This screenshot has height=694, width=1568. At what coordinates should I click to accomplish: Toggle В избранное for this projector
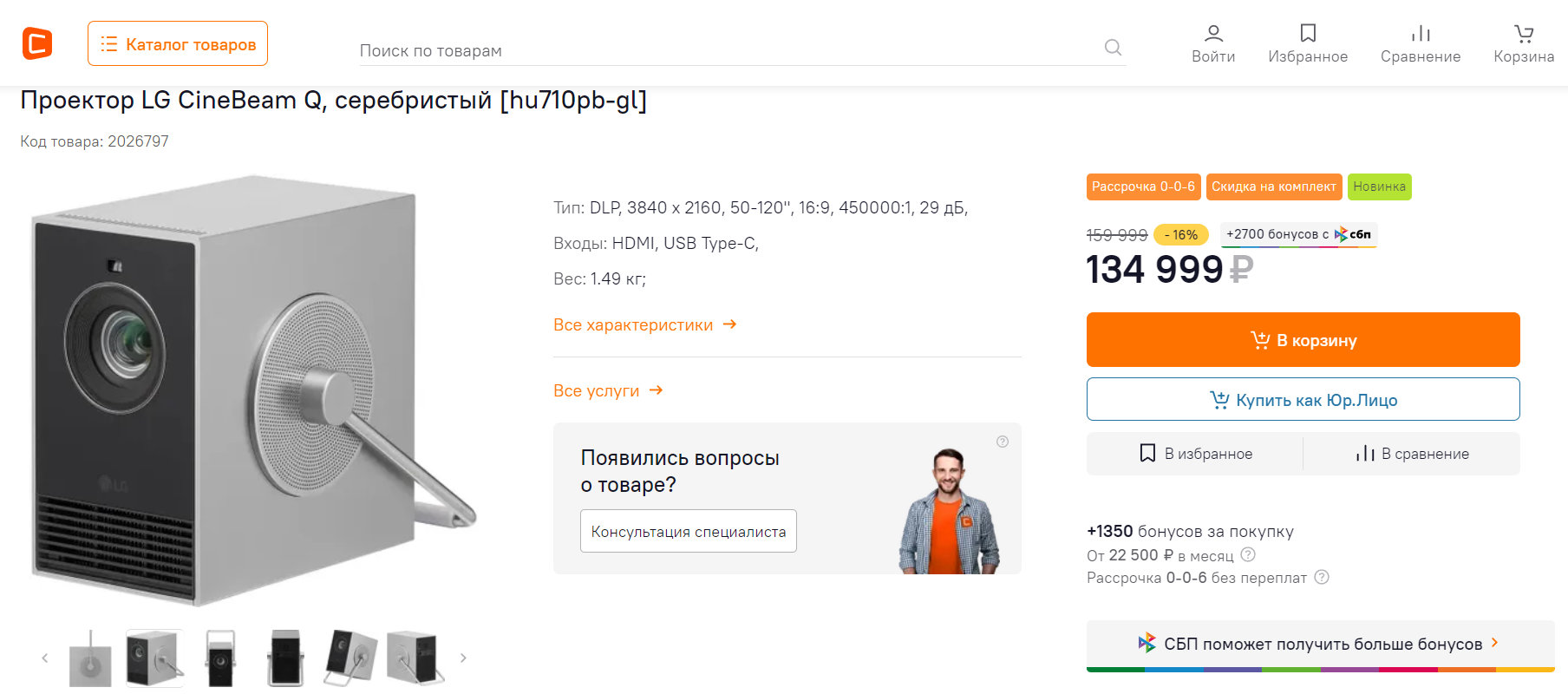(1195, 454)
